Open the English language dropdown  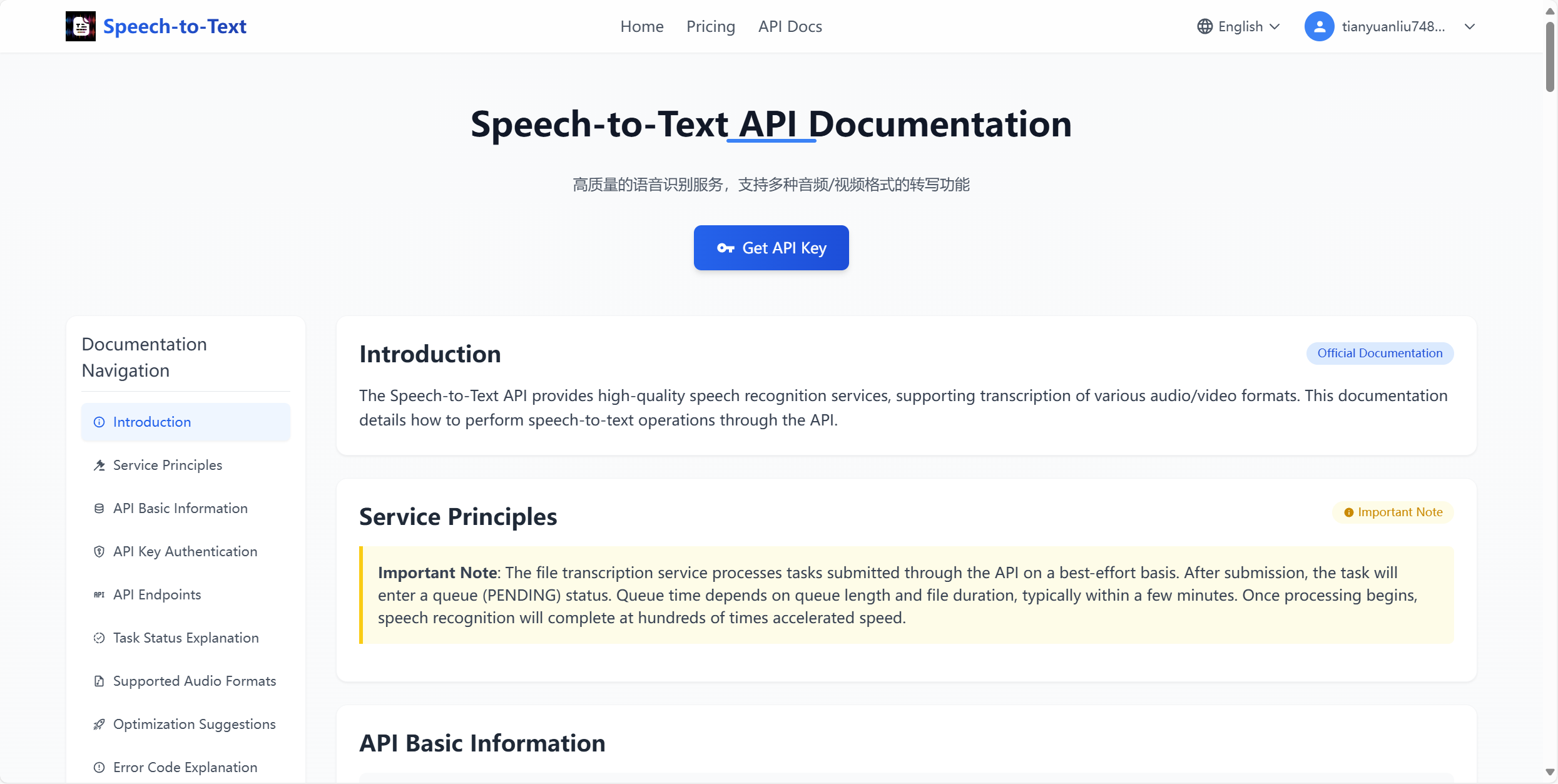pos(1240,26)
